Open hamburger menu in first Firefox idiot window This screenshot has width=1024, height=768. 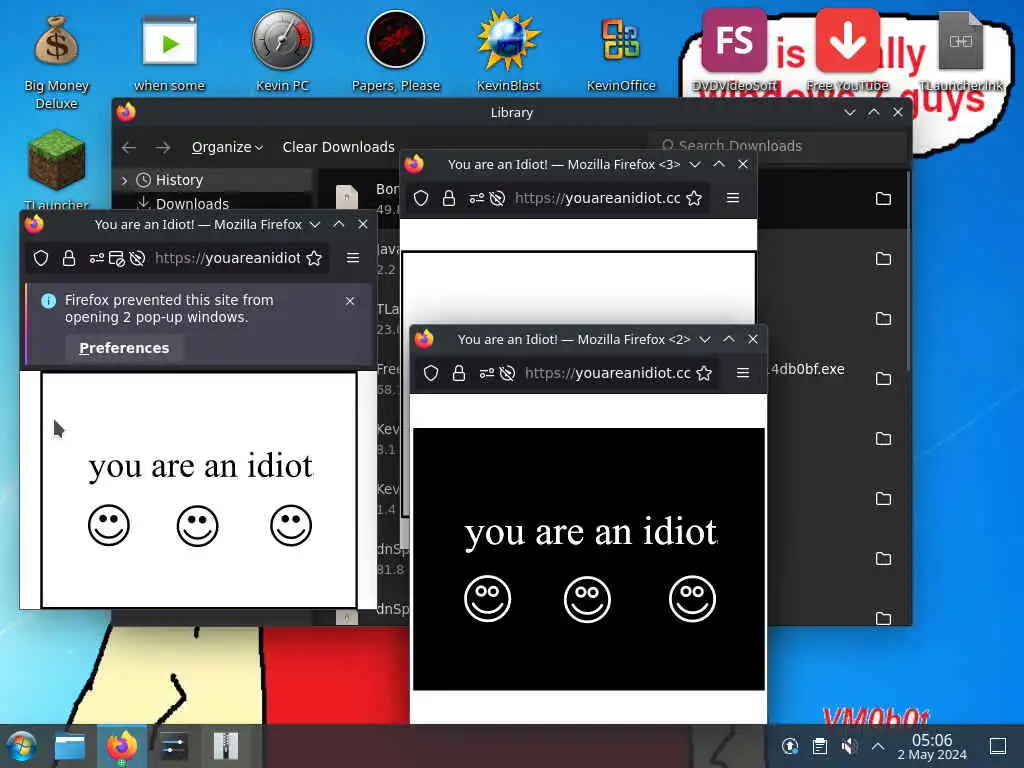[x=353, y=258]
